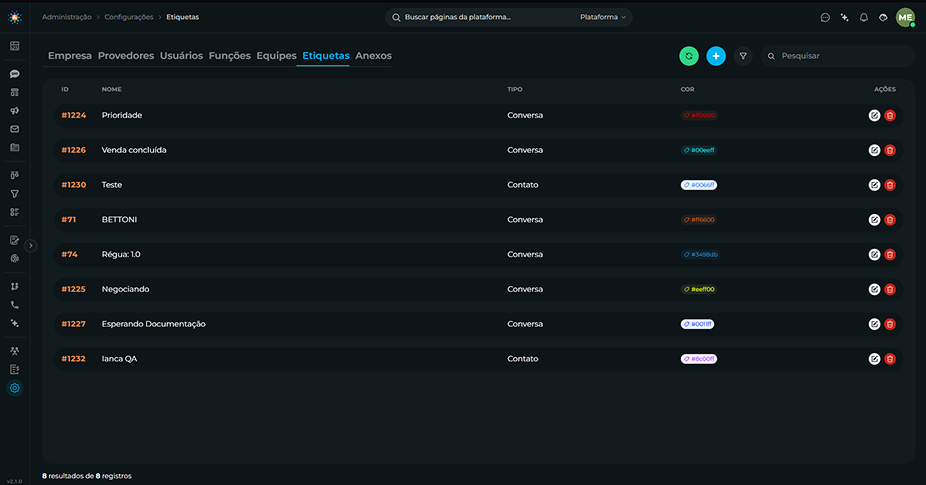Add a new tag with plus button
Screen dimensions: 926x485
click(716, 56)
